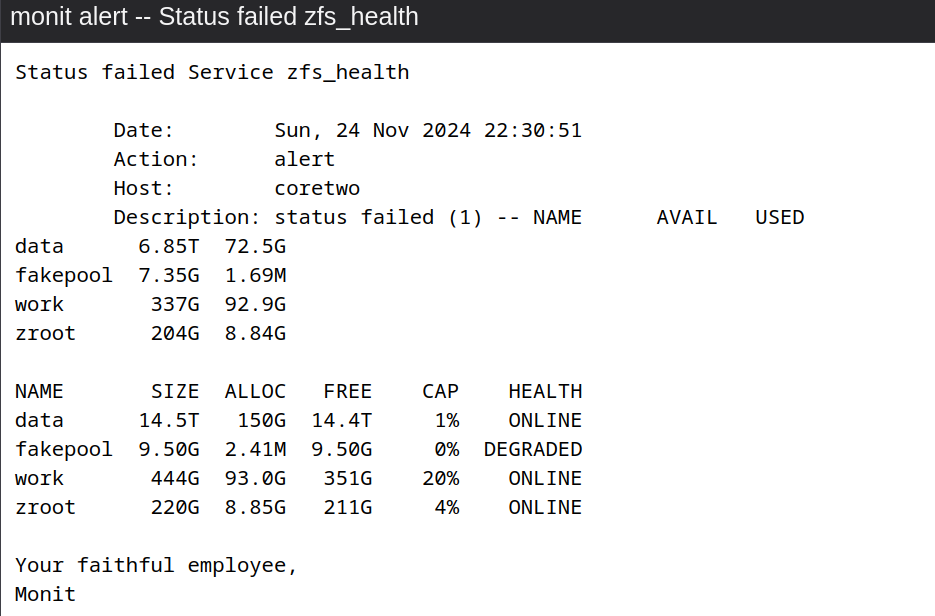Click the "SIZE" column header
Image resolution: width=935 pixels, height=616 pixels.
[175, 391]
